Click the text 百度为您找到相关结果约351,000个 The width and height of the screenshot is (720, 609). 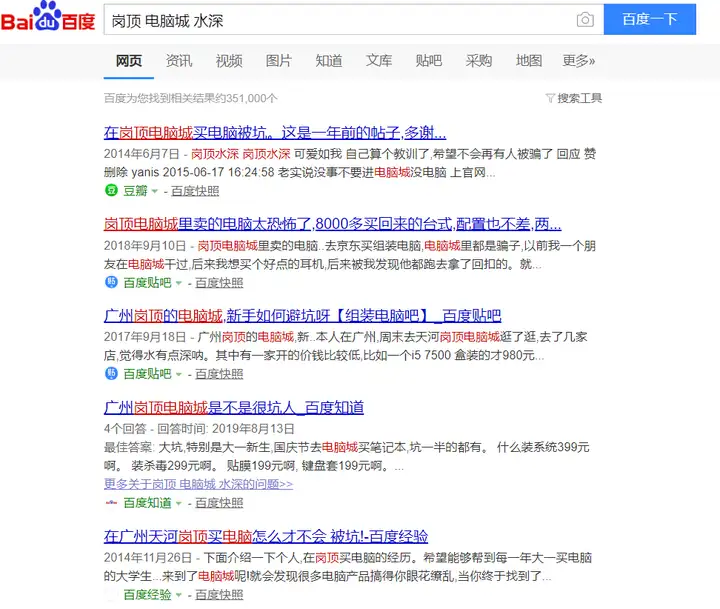[x=191, y=98]
